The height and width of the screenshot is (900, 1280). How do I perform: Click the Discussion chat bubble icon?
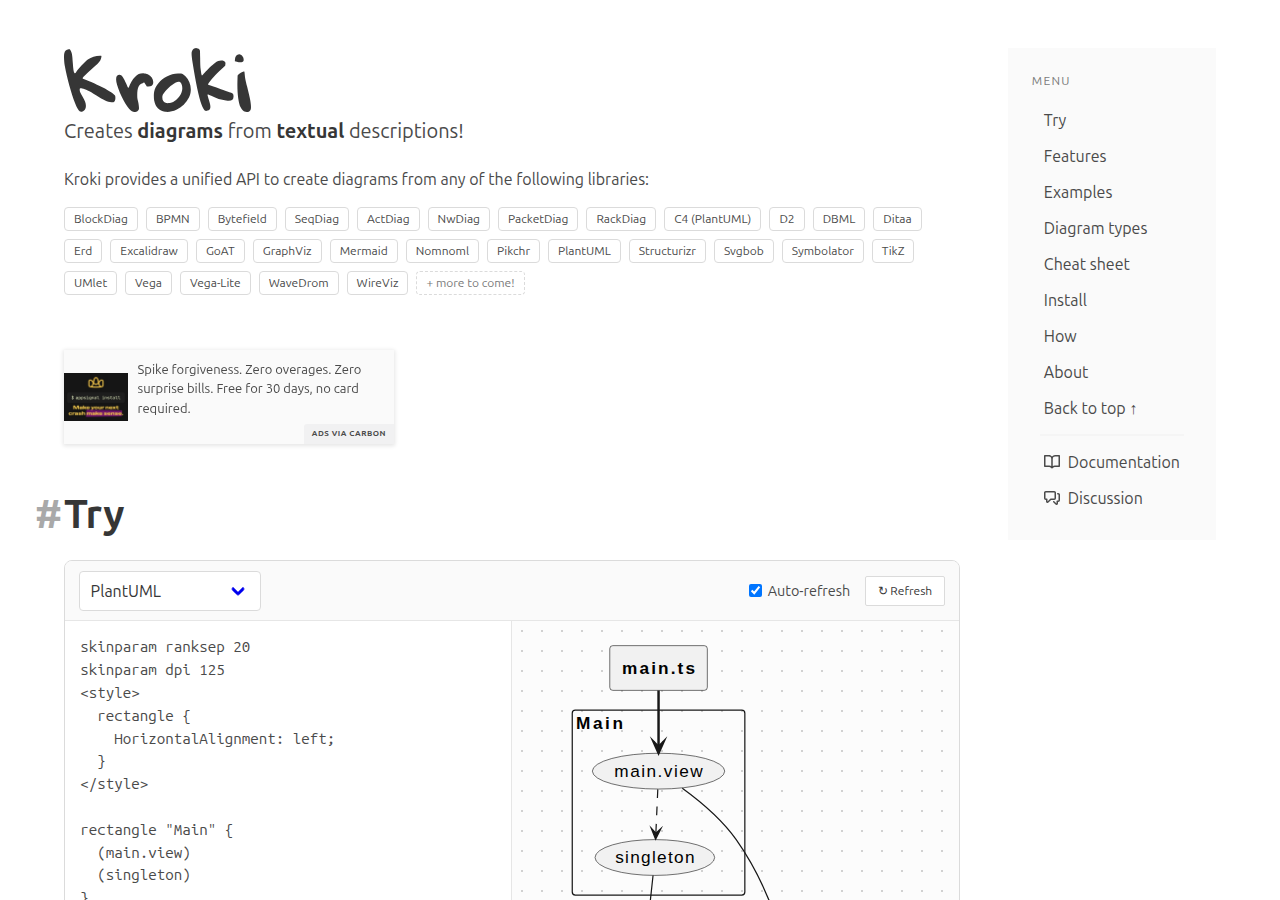(x=1052, y=498)
